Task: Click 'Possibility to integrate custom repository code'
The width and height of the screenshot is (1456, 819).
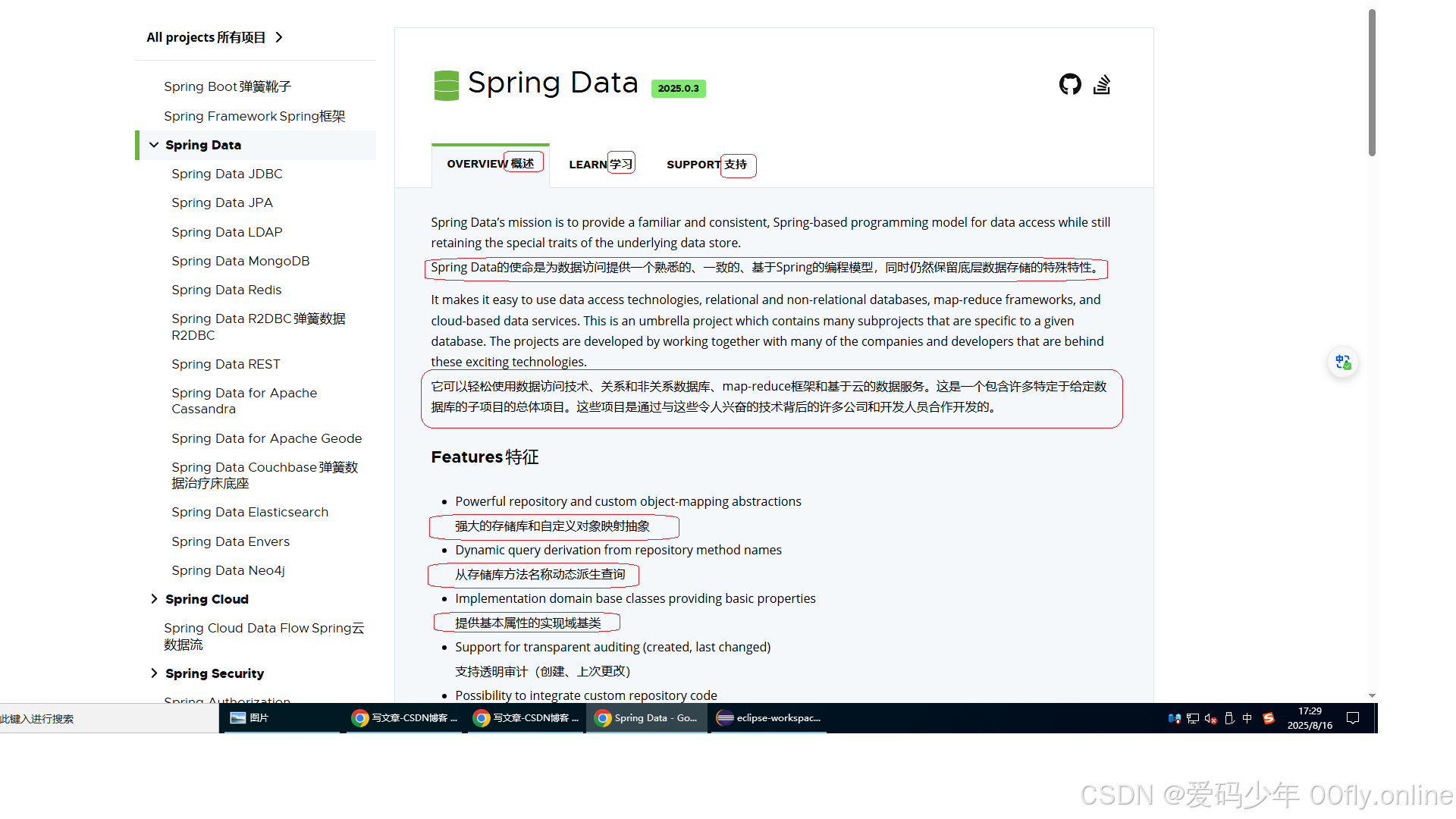Action: [x=586, y=695]
